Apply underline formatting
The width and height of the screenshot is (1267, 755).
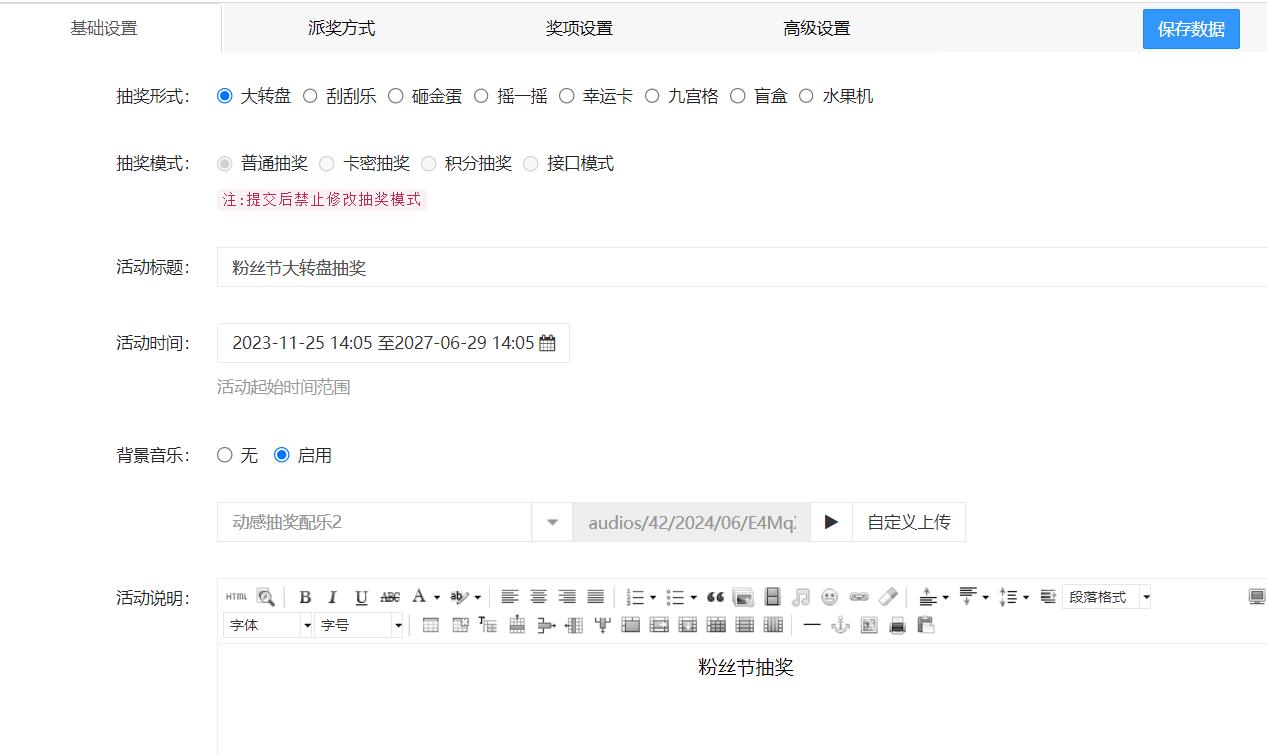(x=361, y=597)
